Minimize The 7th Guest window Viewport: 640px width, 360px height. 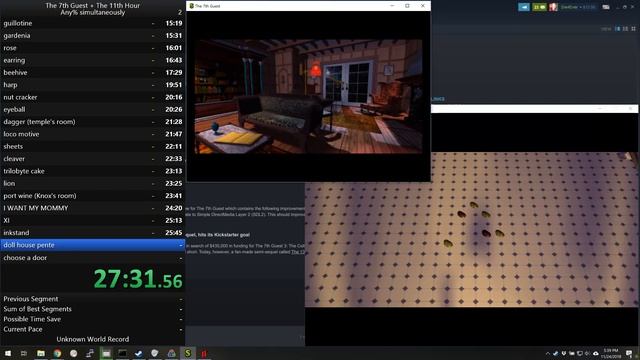392,6
